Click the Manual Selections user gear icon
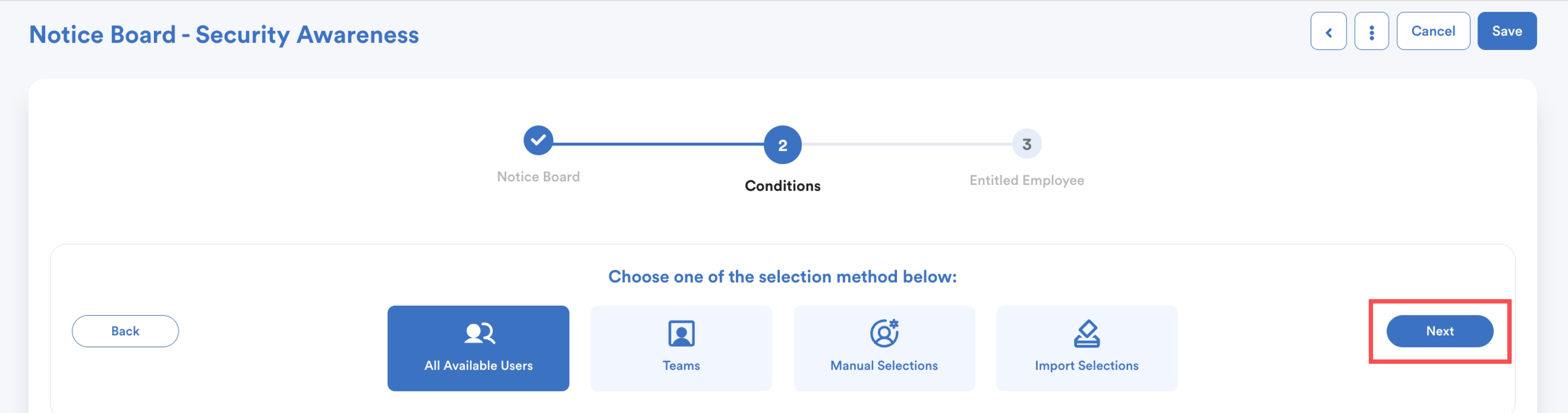Viewport: 1568px width, 413px height. [884, 333]
